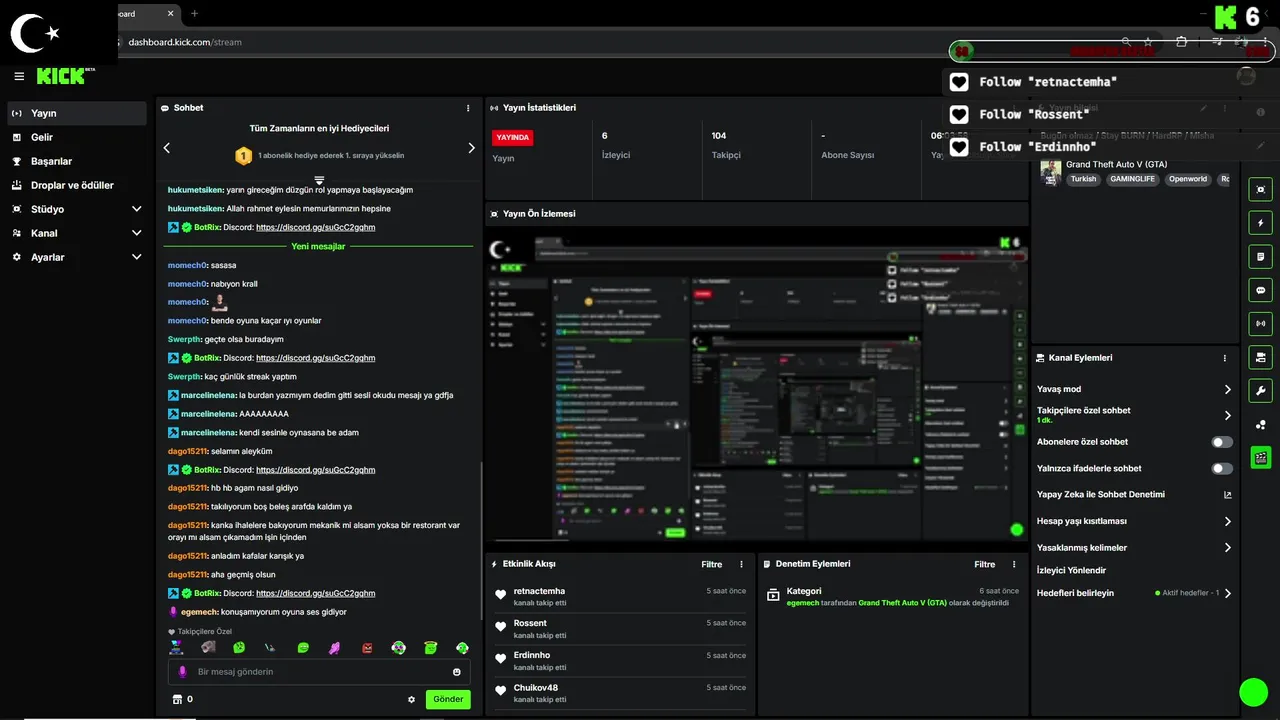
Task: Click the green clapperboard icon in right toolbar
Action: [x=1261, y=457]
